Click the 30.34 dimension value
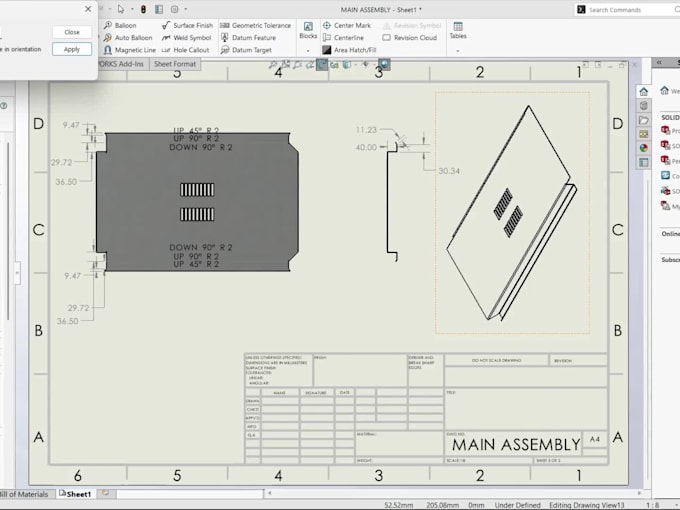The height and width of the screenshot is (510, 680). click(449, 171)
